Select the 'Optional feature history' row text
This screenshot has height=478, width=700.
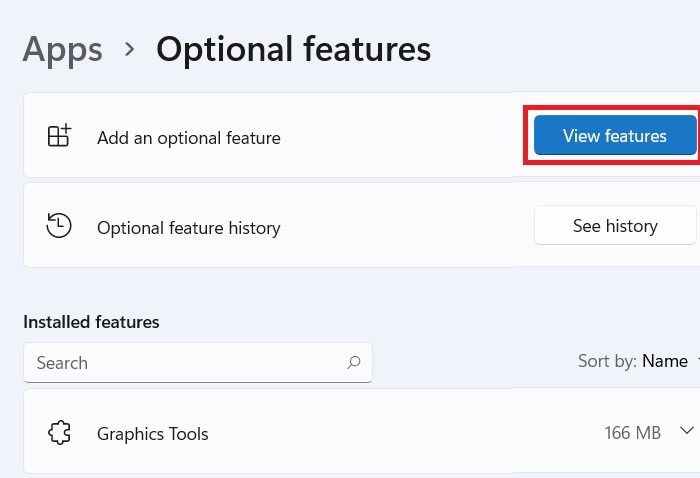point(188,228)
